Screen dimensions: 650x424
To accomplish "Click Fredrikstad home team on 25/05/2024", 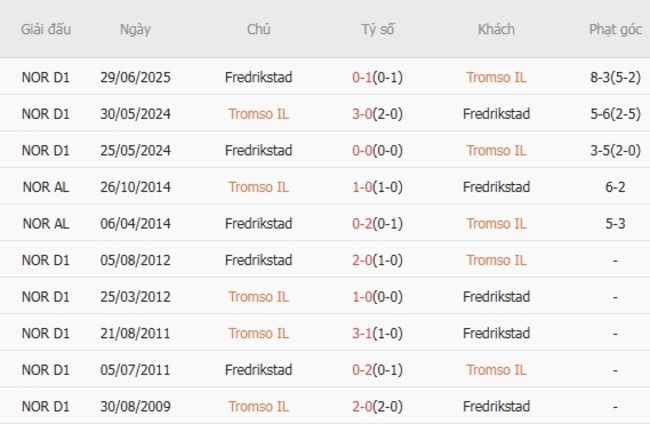I will tap(258, 150).
